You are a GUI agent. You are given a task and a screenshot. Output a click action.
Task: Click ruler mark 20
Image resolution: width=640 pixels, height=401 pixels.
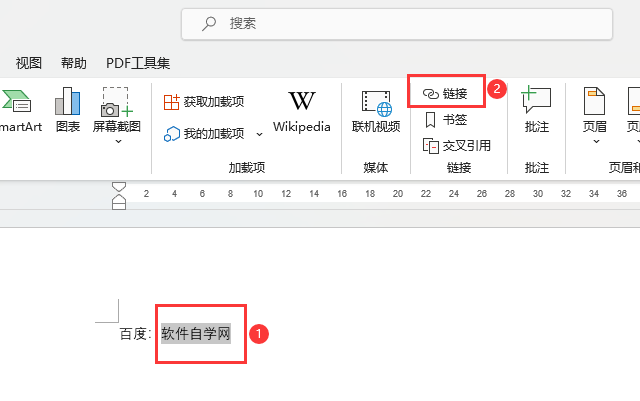pyautogui.click(x=398, y=194)
